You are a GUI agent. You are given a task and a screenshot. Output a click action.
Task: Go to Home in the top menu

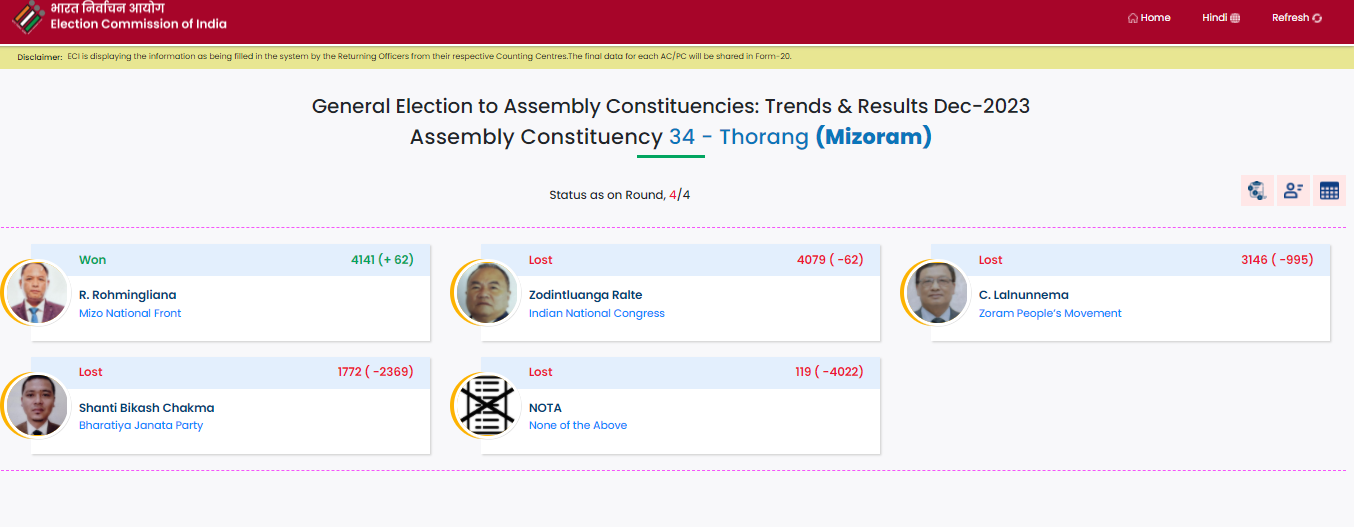click(x=1155, y=18)
